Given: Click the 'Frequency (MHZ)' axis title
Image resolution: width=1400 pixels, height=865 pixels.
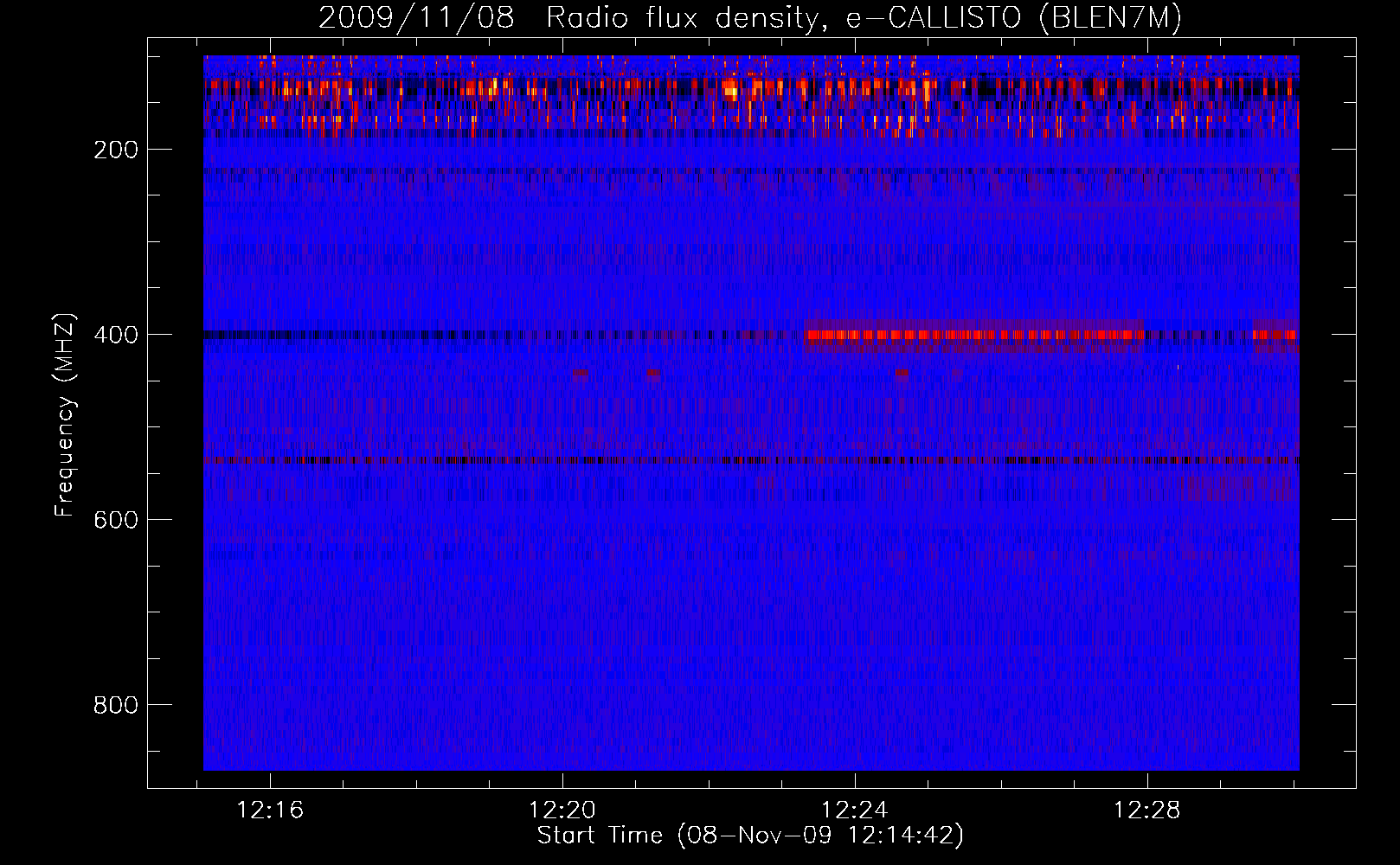Looking at the screenshot, I should (65, 415).
